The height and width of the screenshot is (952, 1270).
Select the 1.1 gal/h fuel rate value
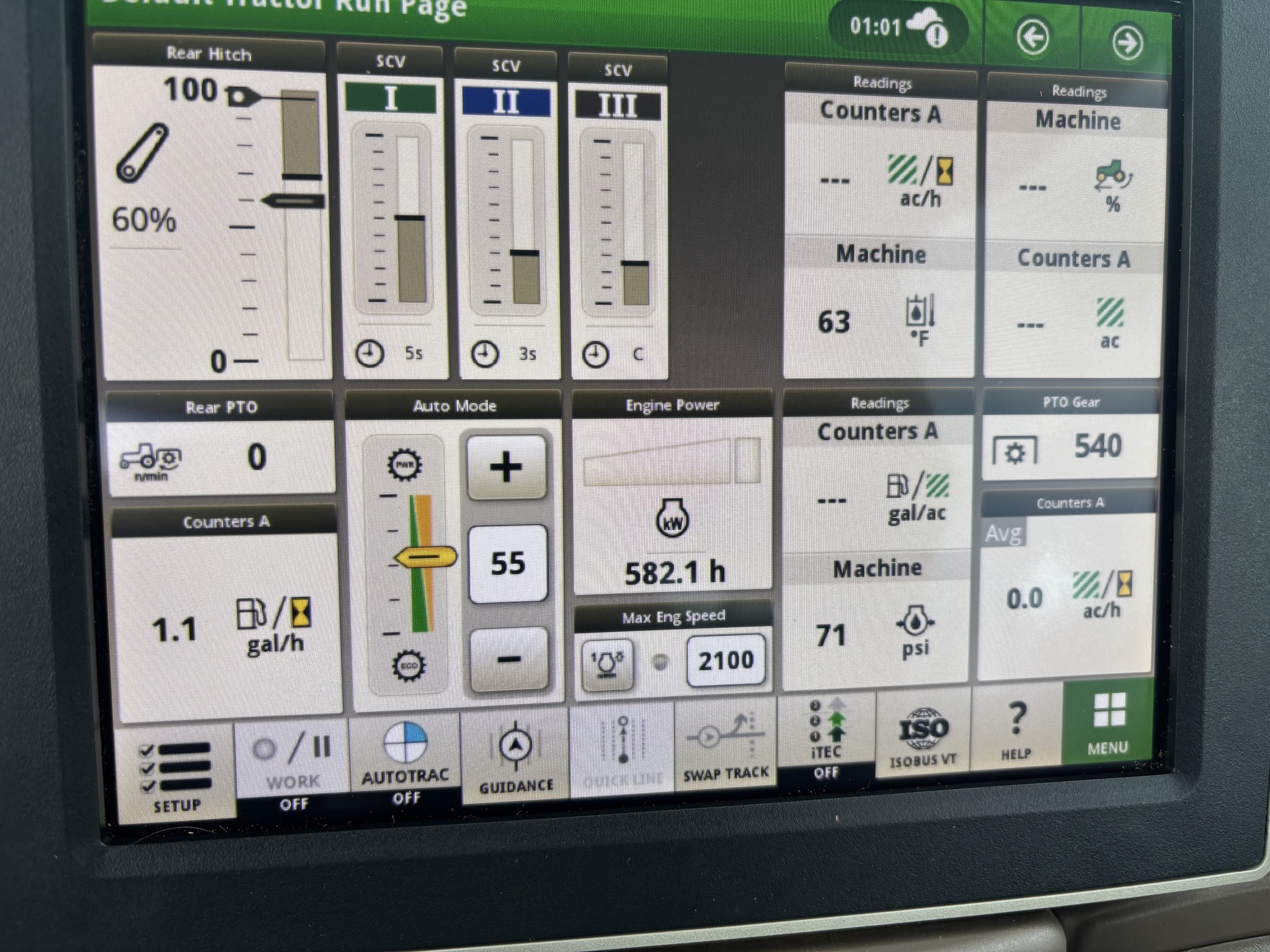175,630
